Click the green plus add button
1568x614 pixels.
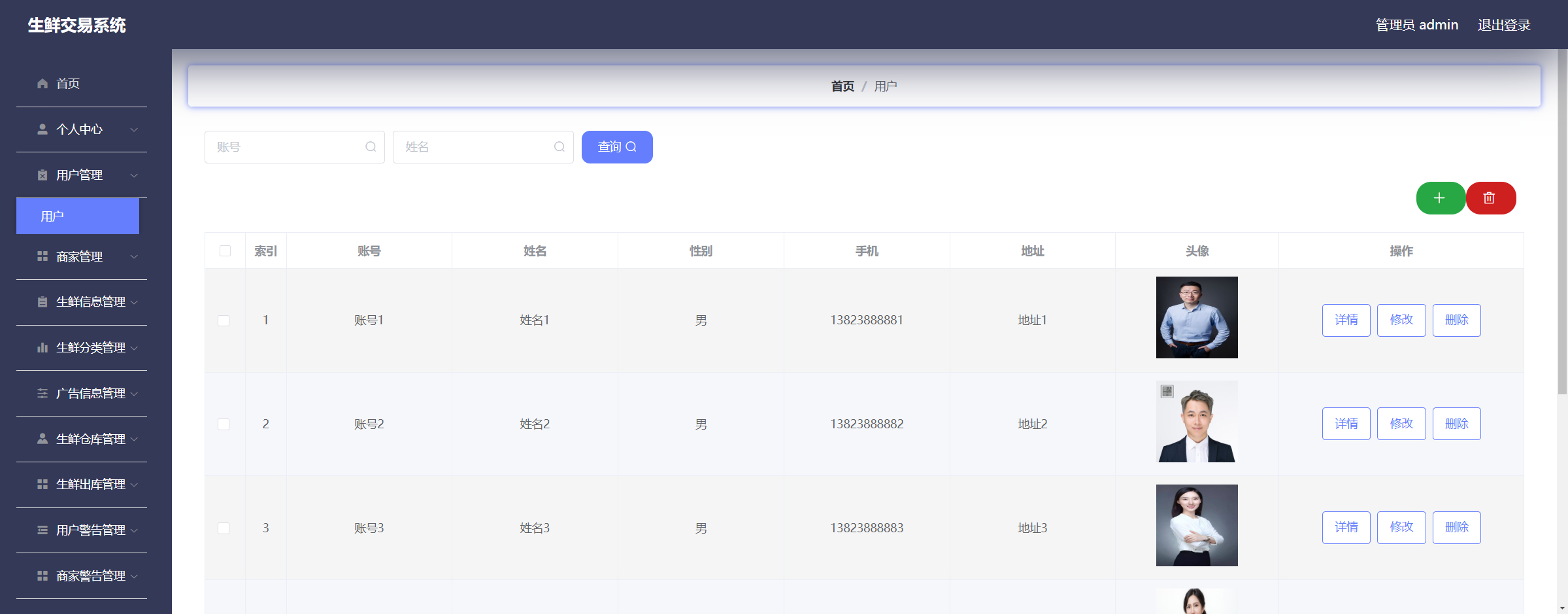(x=1441, y=198)
